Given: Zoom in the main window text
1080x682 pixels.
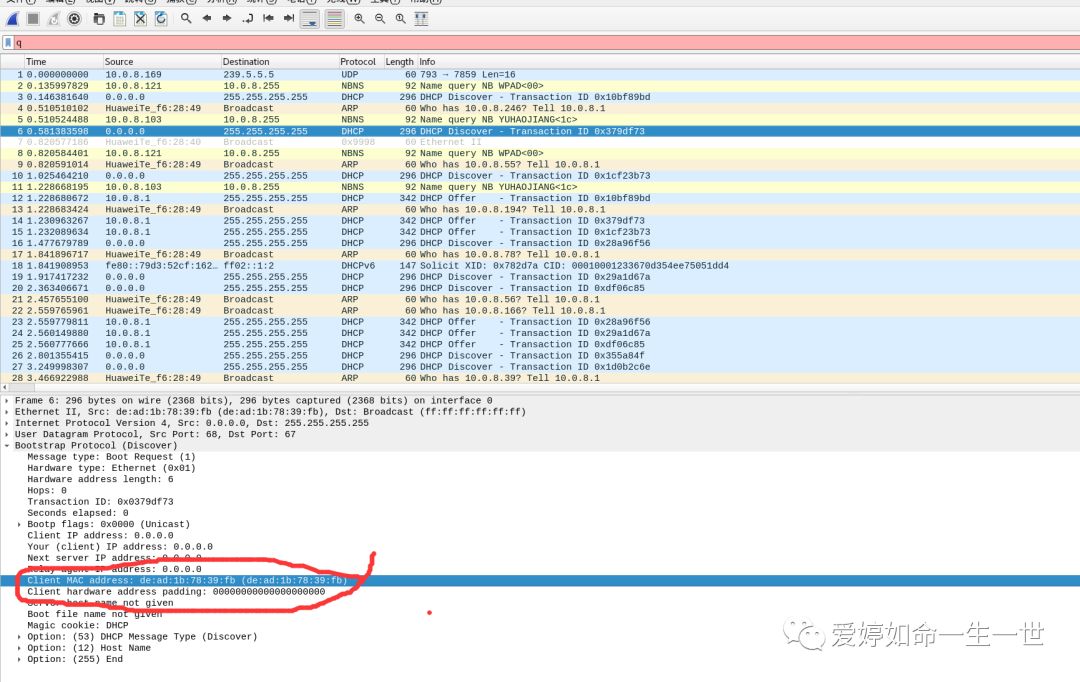Looking at the screenshot, I should tap(360, 19).
